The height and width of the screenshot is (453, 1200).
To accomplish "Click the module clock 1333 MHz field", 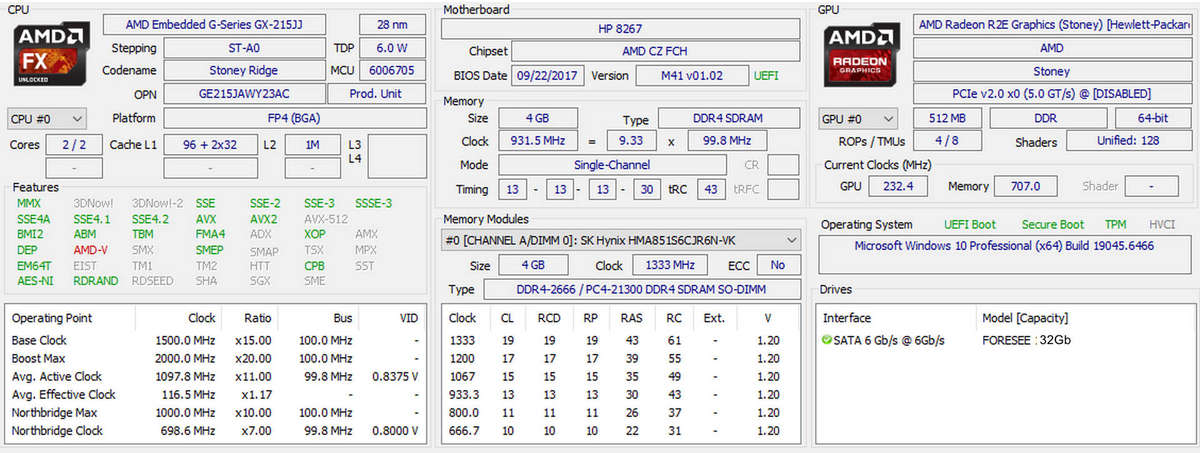I will (671, 265).
